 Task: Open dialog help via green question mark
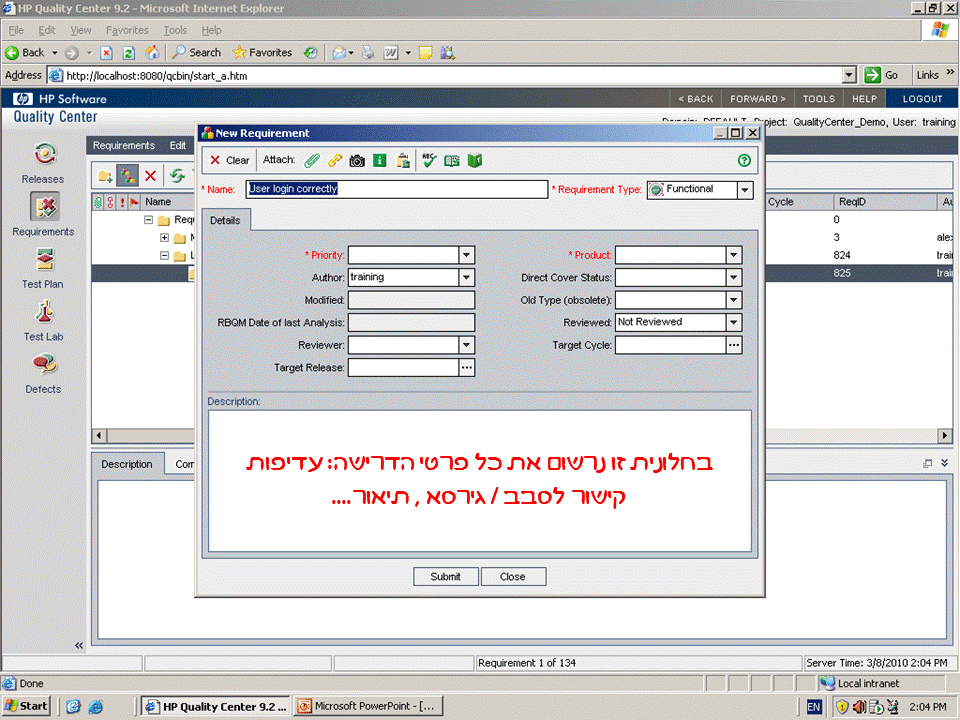coord(744,160)
